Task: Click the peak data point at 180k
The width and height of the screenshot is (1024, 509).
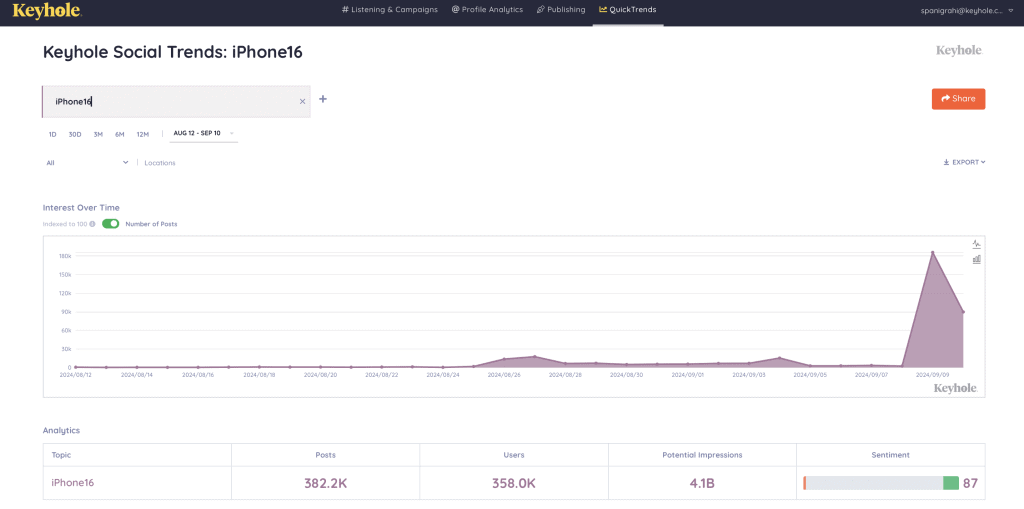Action: coord(933,252)
